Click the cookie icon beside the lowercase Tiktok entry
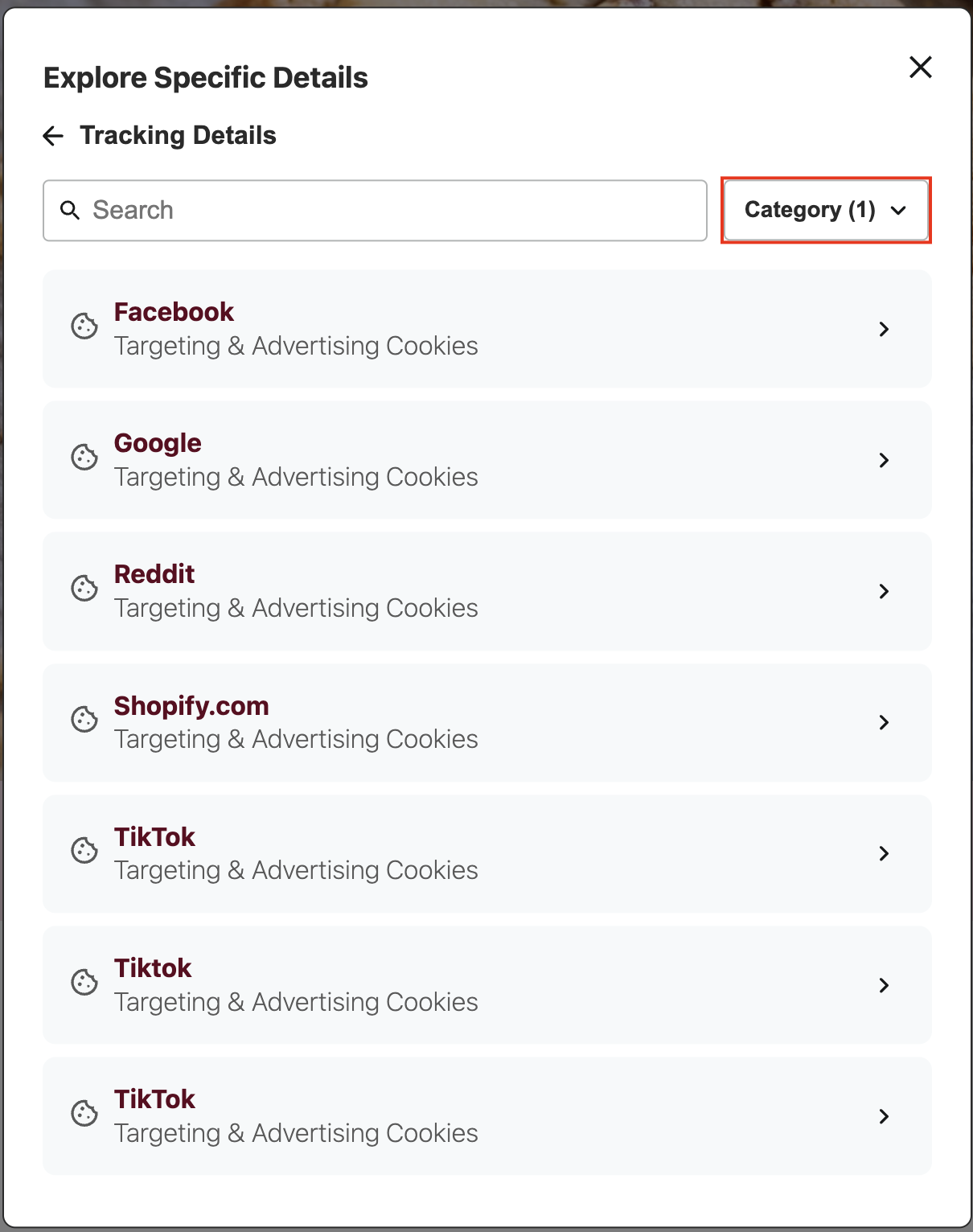This screenshot has width=973, height=1232. point(84,983)
